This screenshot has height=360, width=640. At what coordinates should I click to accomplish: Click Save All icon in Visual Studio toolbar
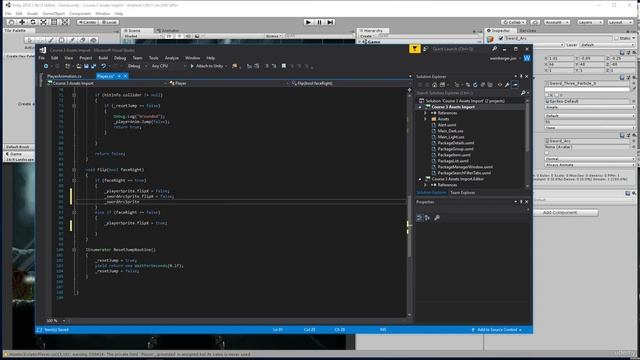tap(93, 66)
